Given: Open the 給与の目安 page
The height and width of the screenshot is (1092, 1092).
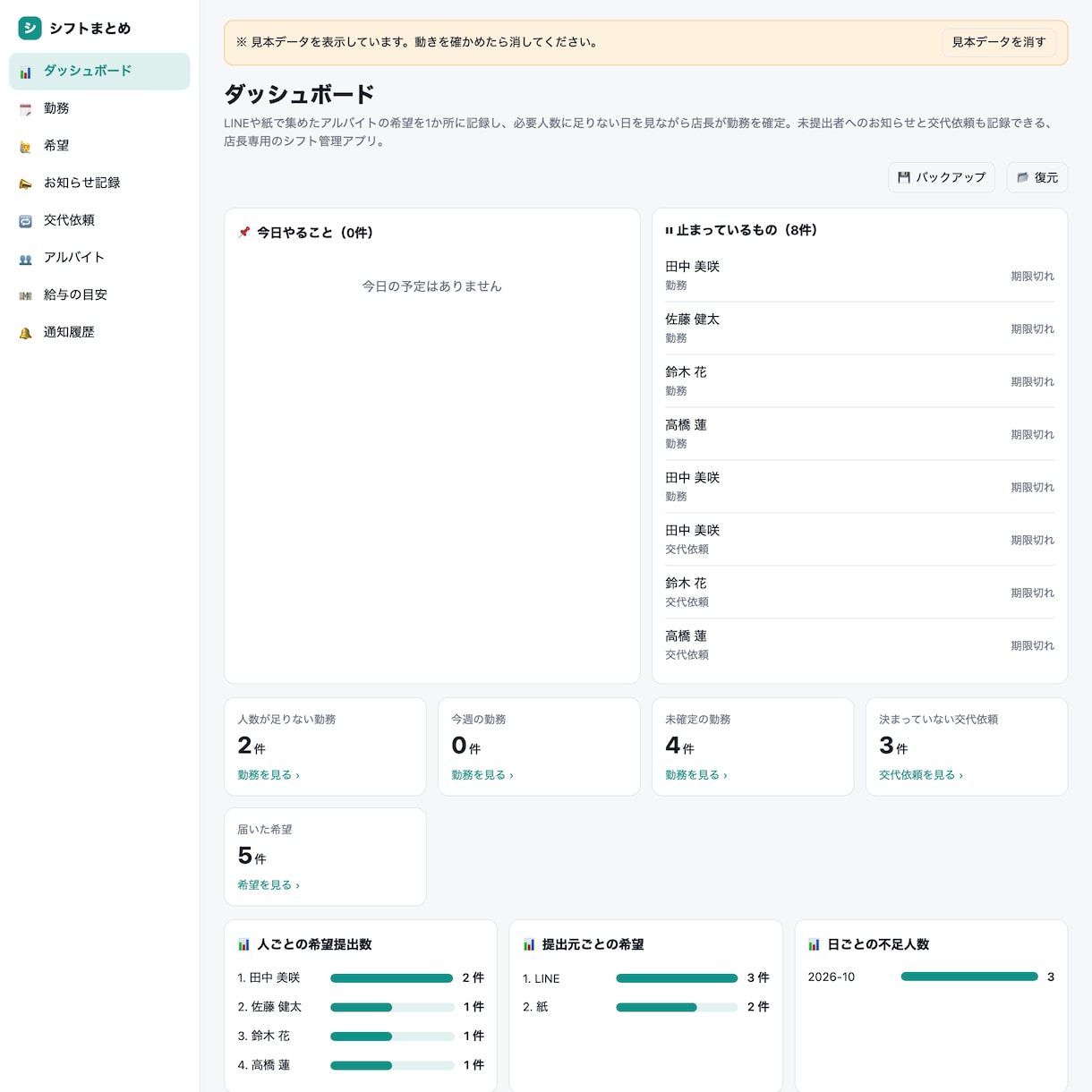Looking at the screenshot, I should coord(99,294).
